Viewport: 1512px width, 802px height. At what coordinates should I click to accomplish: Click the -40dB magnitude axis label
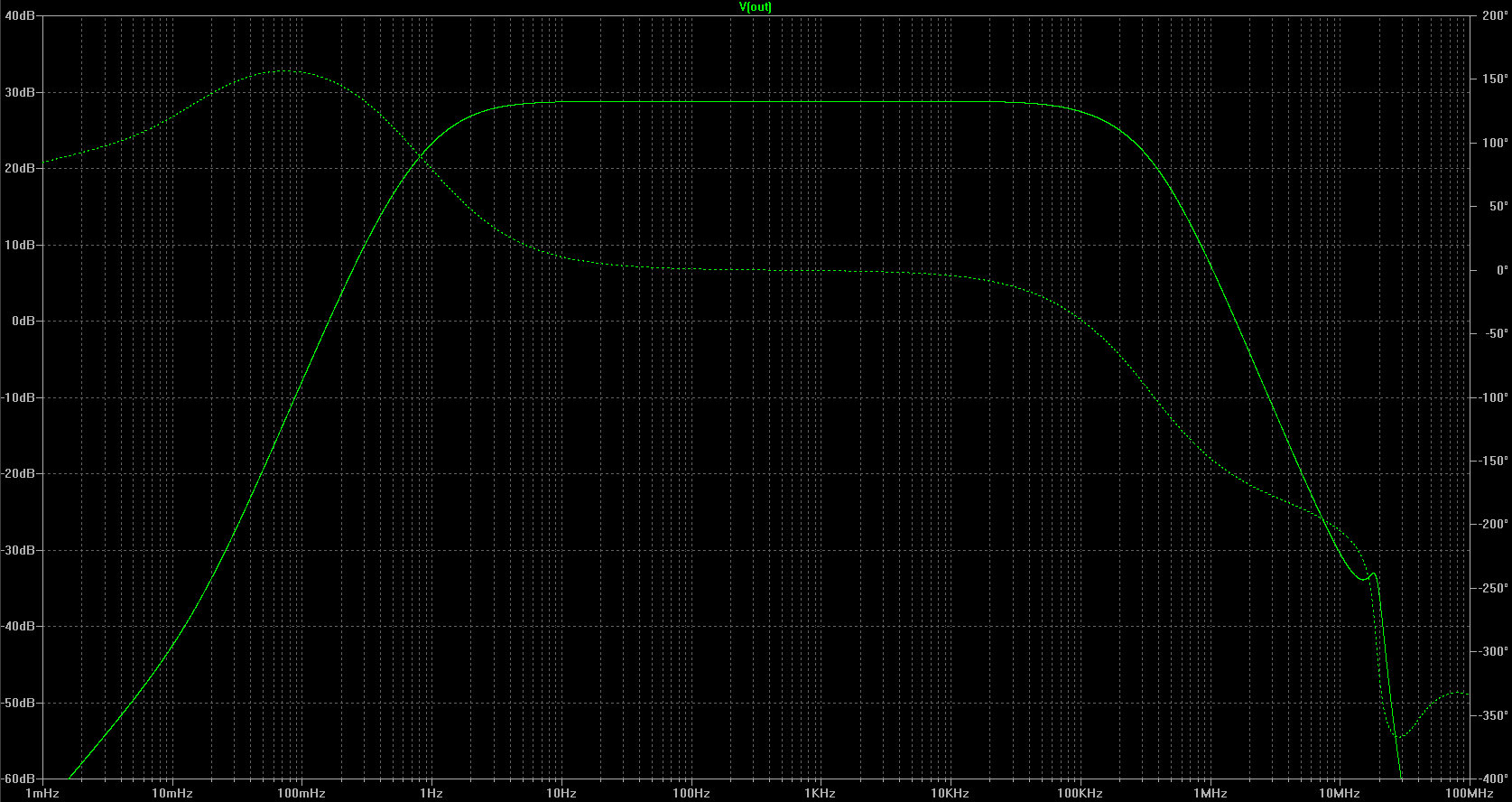coord(17,627)
